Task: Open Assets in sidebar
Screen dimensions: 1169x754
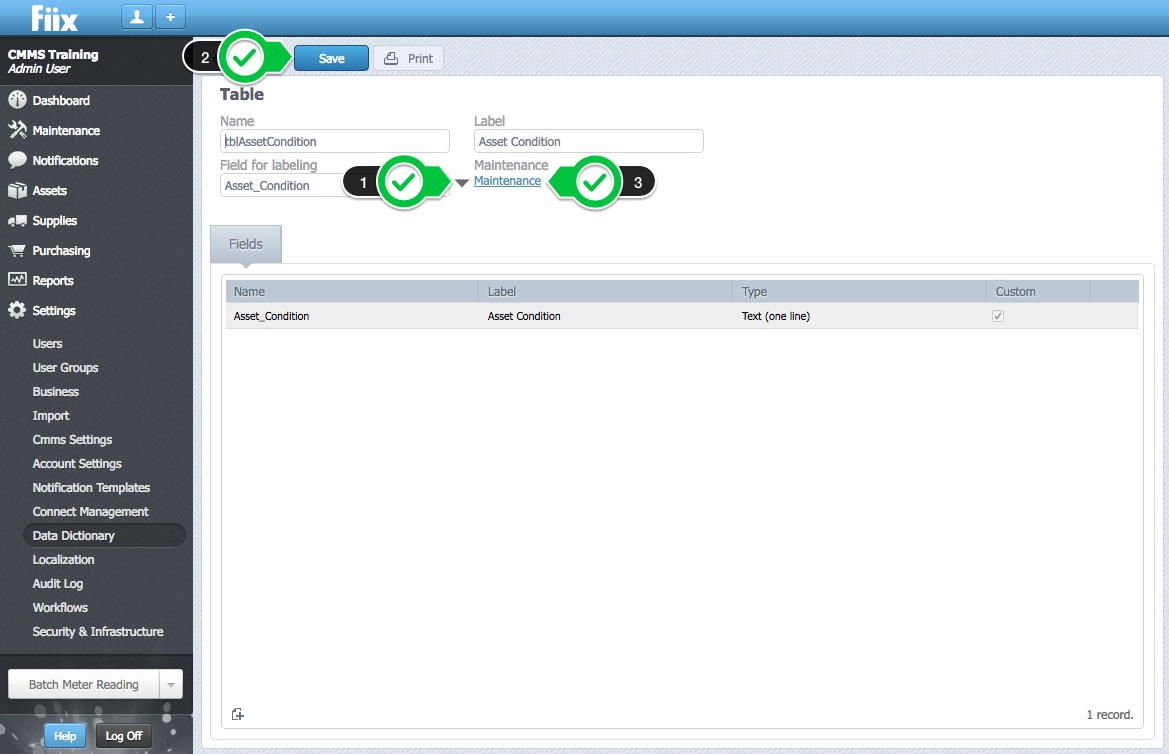Action: pyautogui.click(x=50, y=191)
